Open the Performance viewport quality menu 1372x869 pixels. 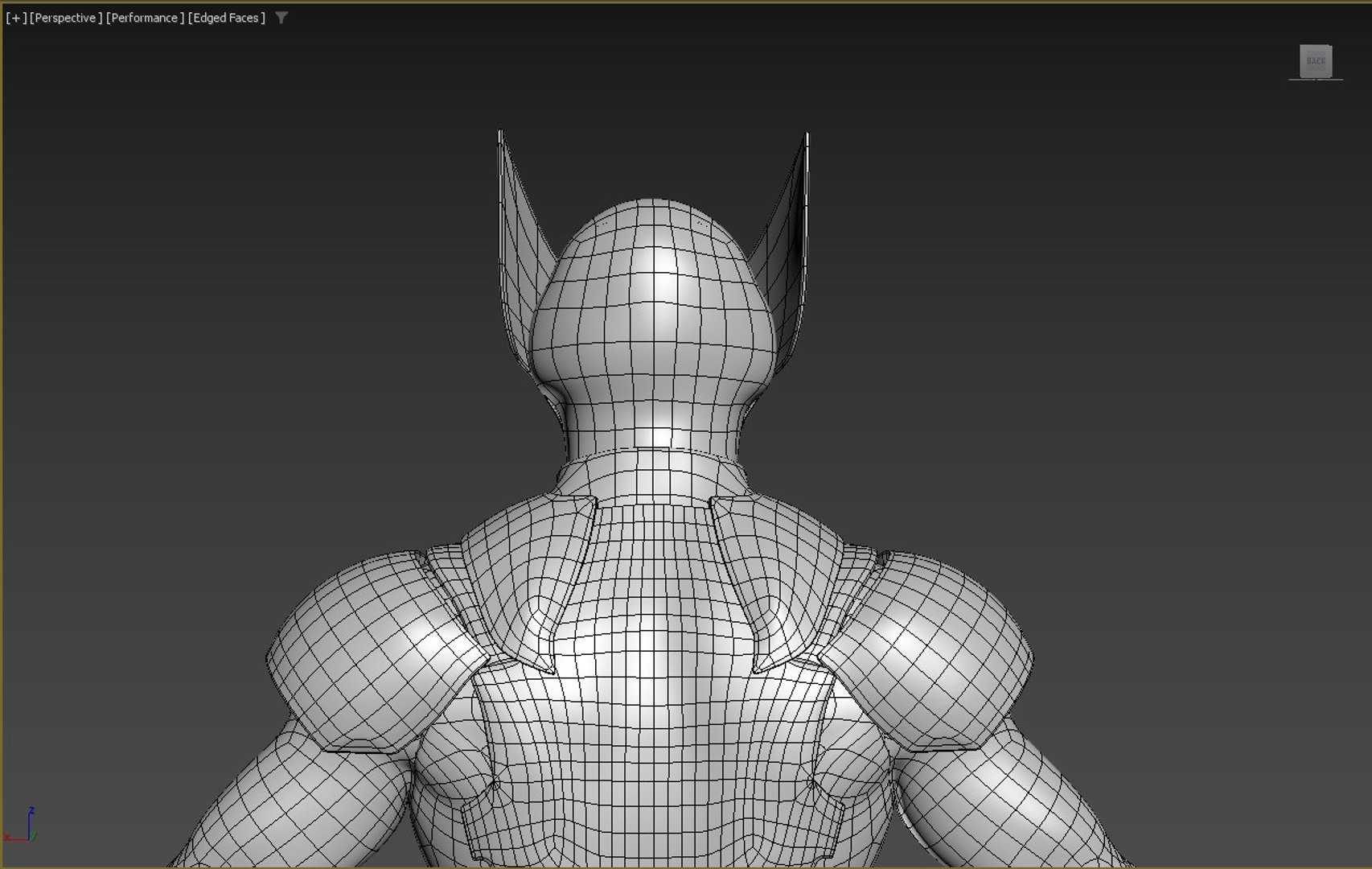pos(145,18)
